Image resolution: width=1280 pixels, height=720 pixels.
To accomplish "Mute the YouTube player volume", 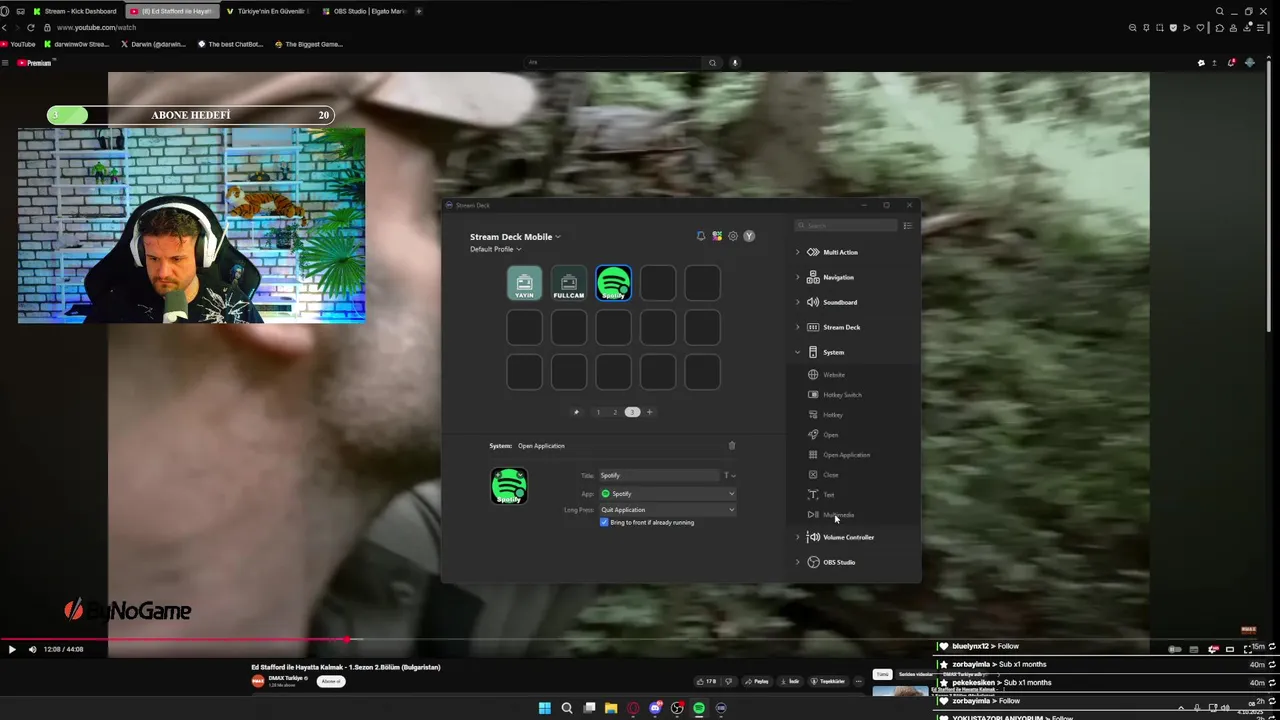I will tap(32, 649).
